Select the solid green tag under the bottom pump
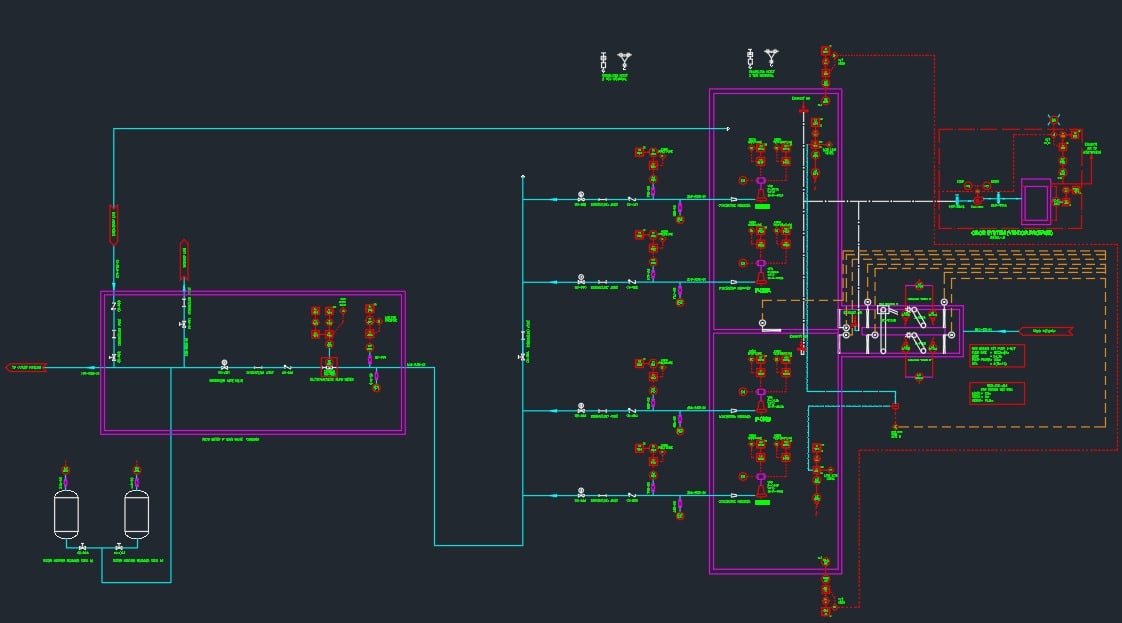Image resolution: width=1122 pixels, height=623 pixels. tap(762, 503)
